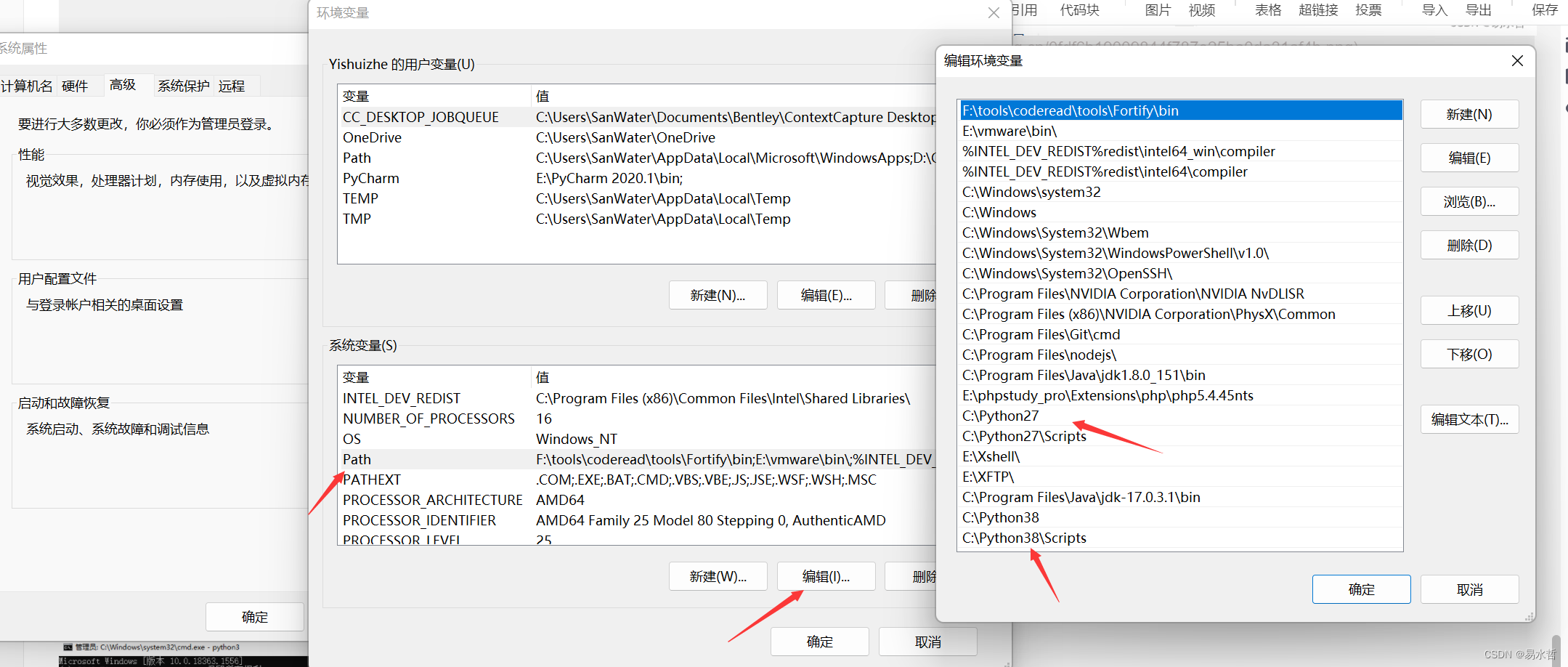Viewport: 1568px width, 667px height.
Task: Select the jdk-17.0.3.1\bin path entry
Action: click(1180, 497)
